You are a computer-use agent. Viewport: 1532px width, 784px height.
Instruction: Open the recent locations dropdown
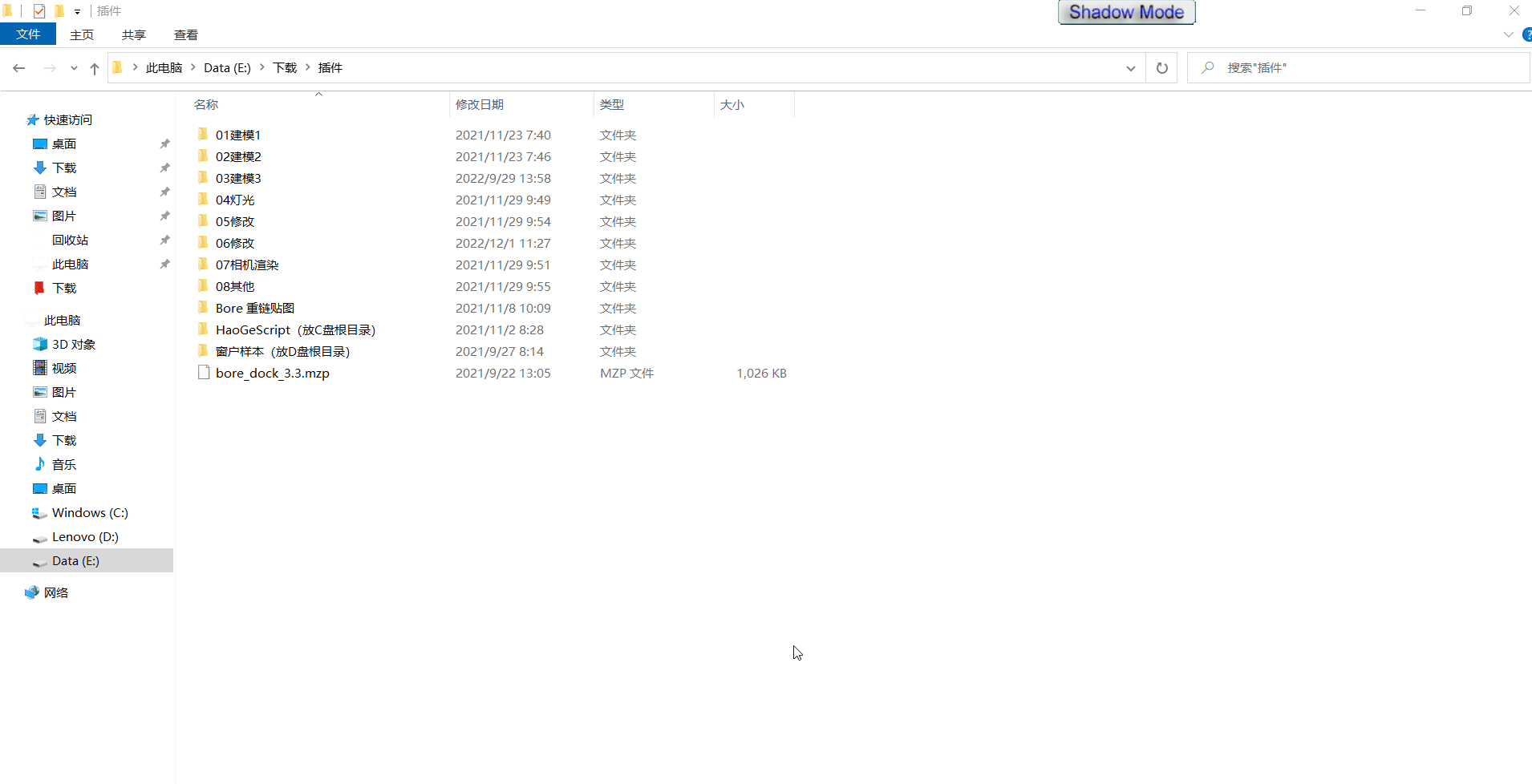(74, 68)
